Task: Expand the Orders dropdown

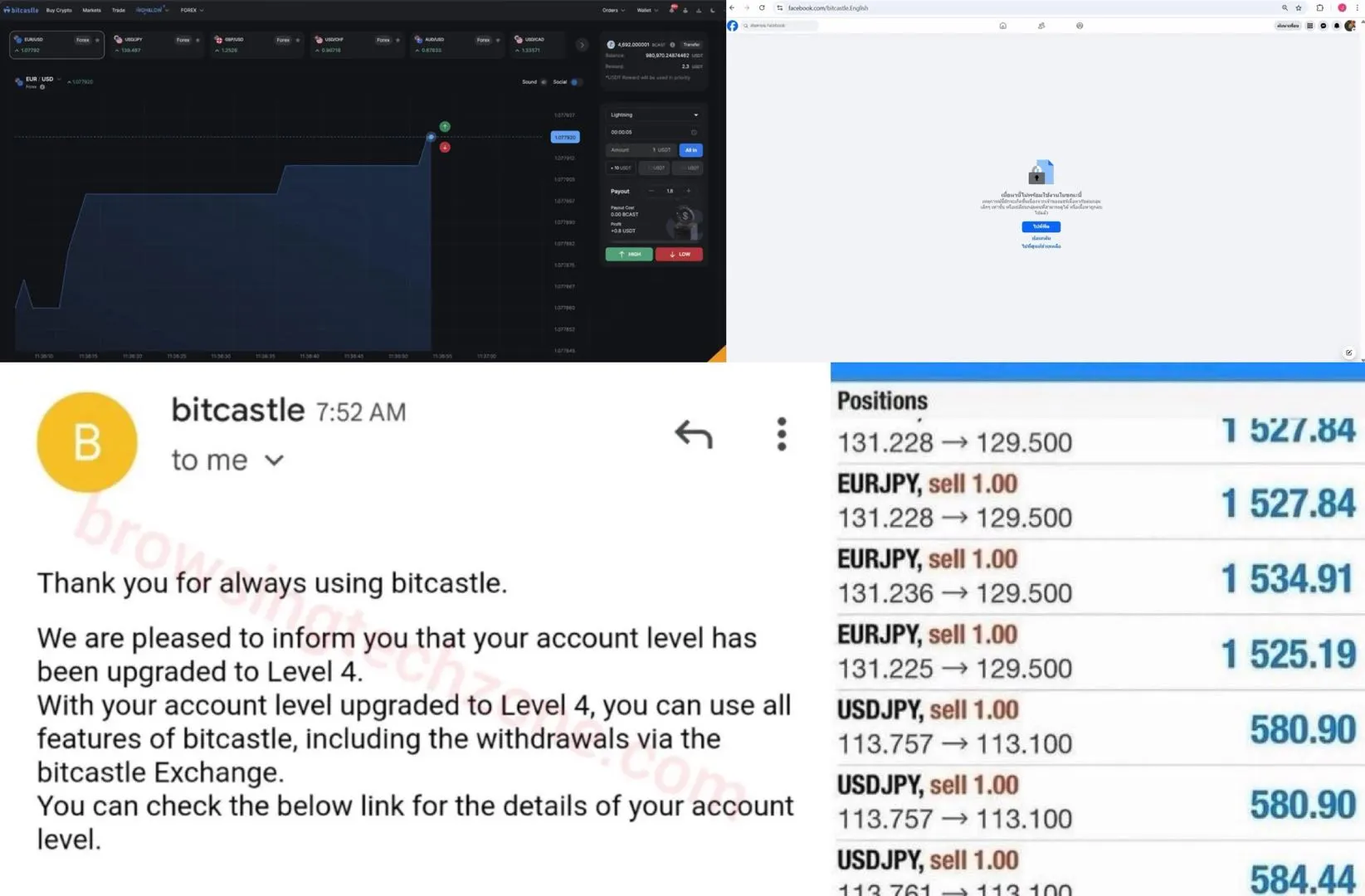Action: click(x=612, y=10)
